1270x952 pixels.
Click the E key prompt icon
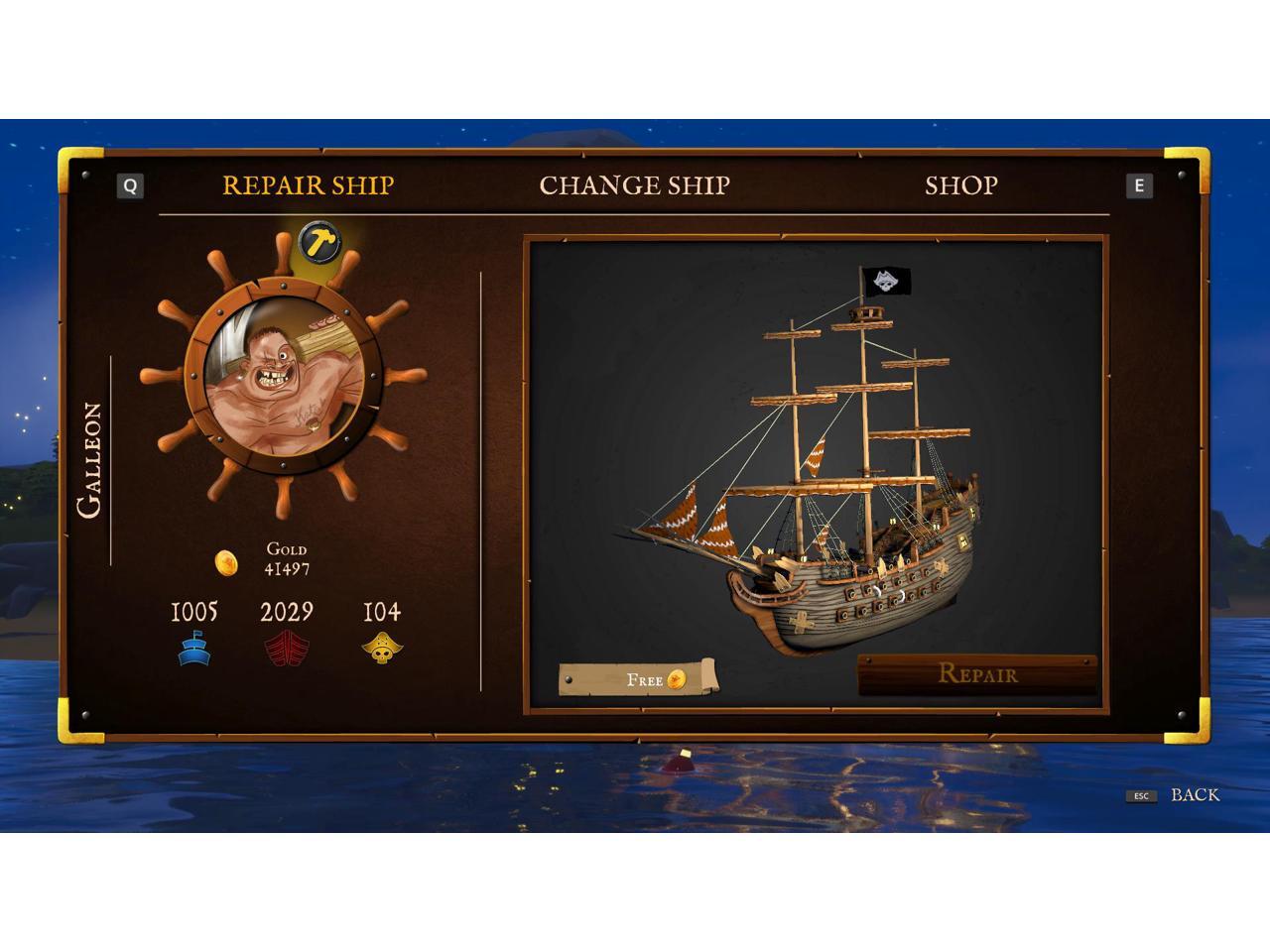1139,185
